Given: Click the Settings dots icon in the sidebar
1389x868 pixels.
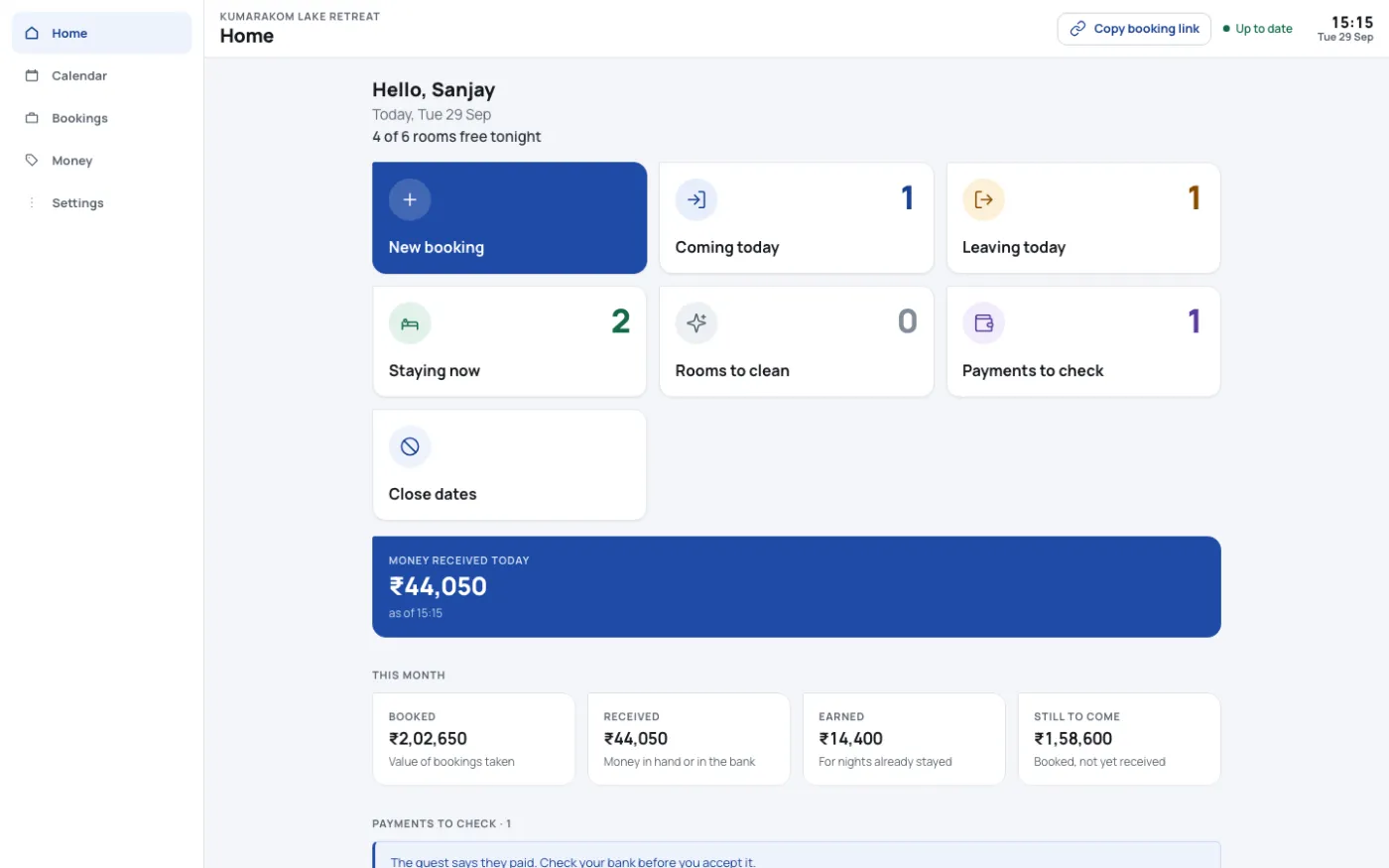Looking at the screenshot, I should pyautogui.click(x=32, y=202).
